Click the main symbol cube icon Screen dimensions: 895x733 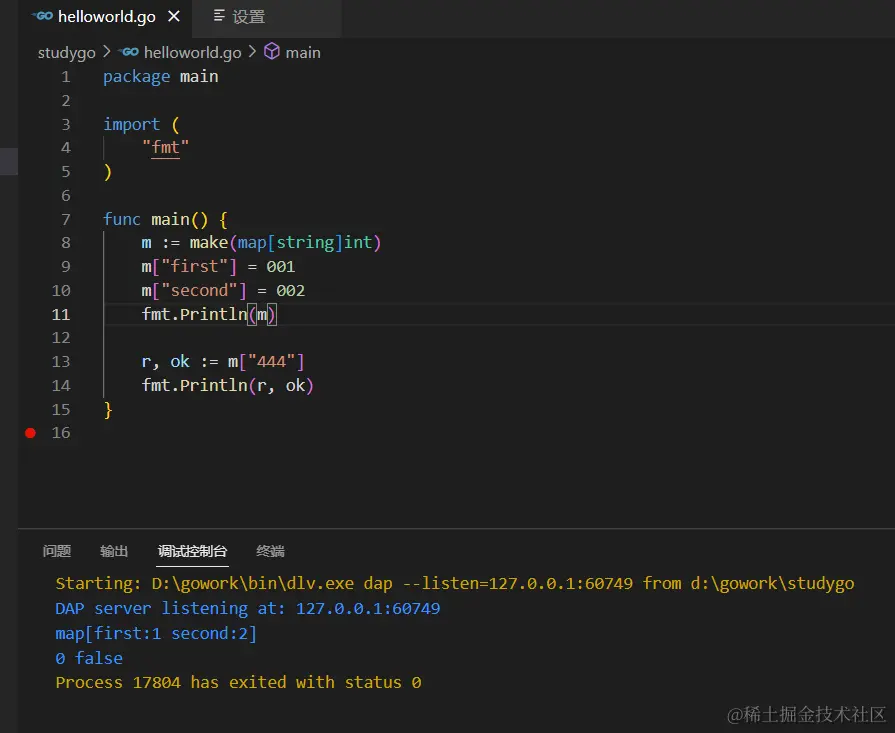[272, 51]
